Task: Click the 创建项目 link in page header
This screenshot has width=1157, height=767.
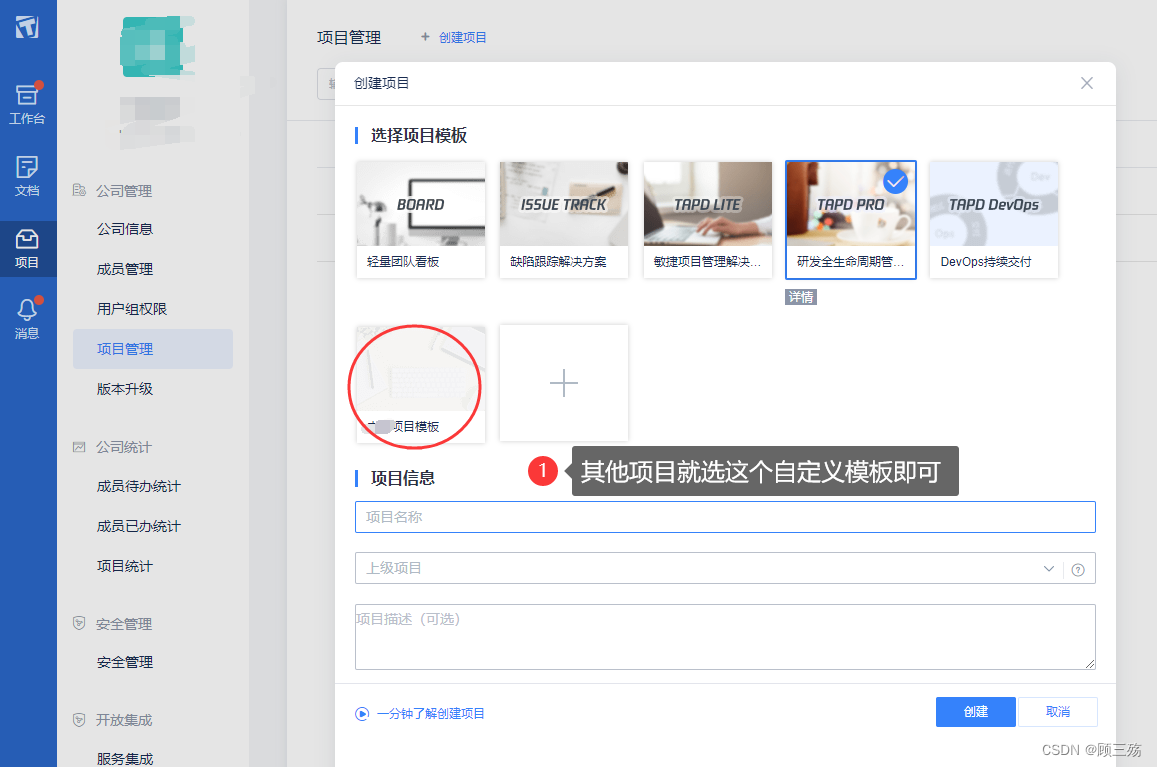Action: (462, 37)
